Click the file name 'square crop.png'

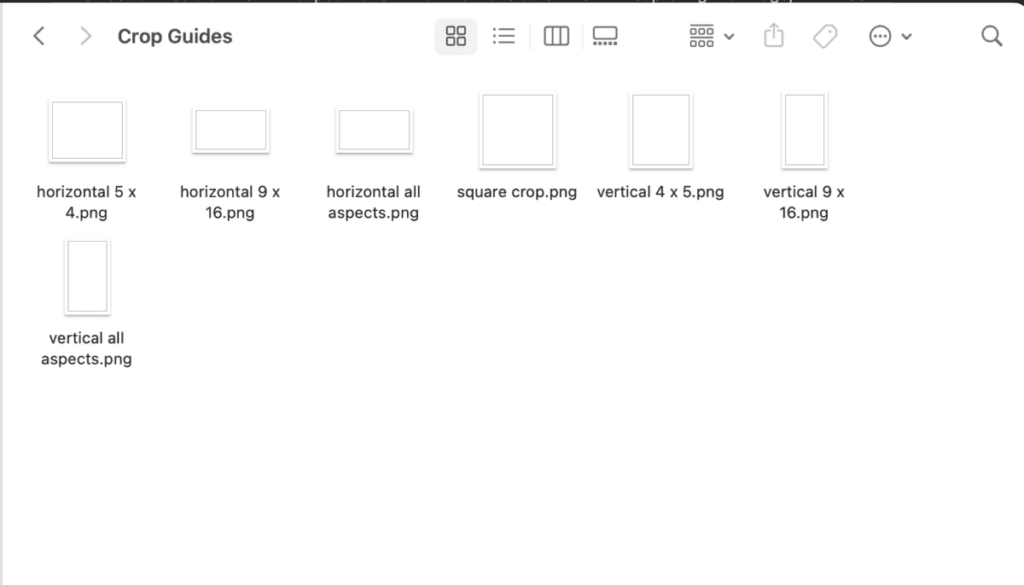(x=517, y=192)
